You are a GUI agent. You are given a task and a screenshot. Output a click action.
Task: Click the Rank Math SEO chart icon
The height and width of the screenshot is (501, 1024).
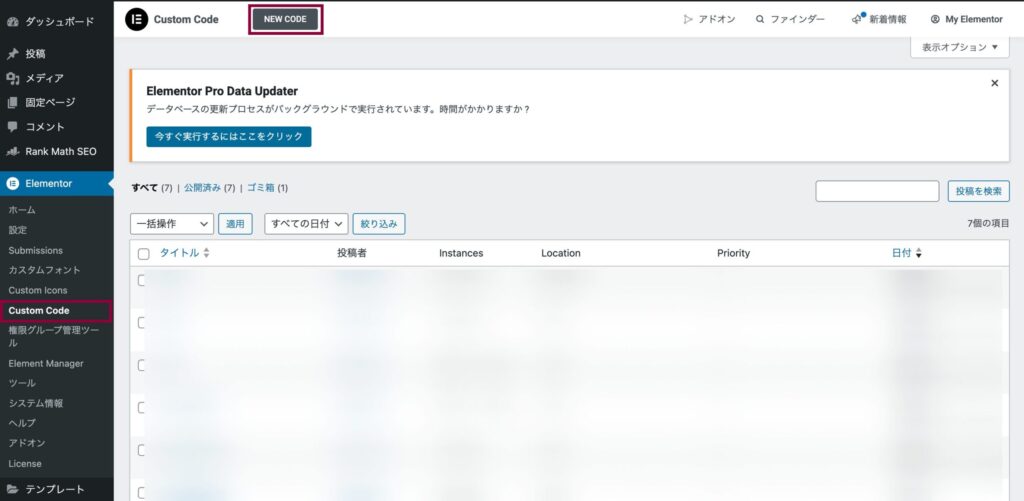[x=12, y=152]
